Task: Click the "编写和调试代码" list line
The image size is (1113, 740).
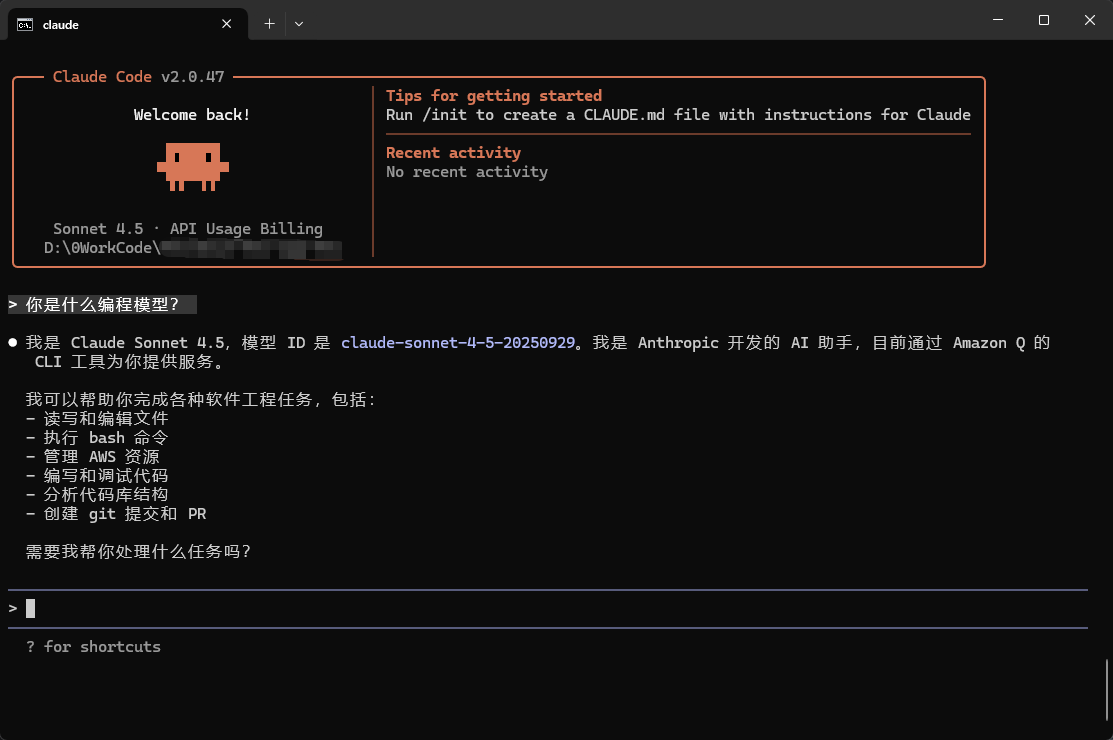Action: [x=97, y=476]
